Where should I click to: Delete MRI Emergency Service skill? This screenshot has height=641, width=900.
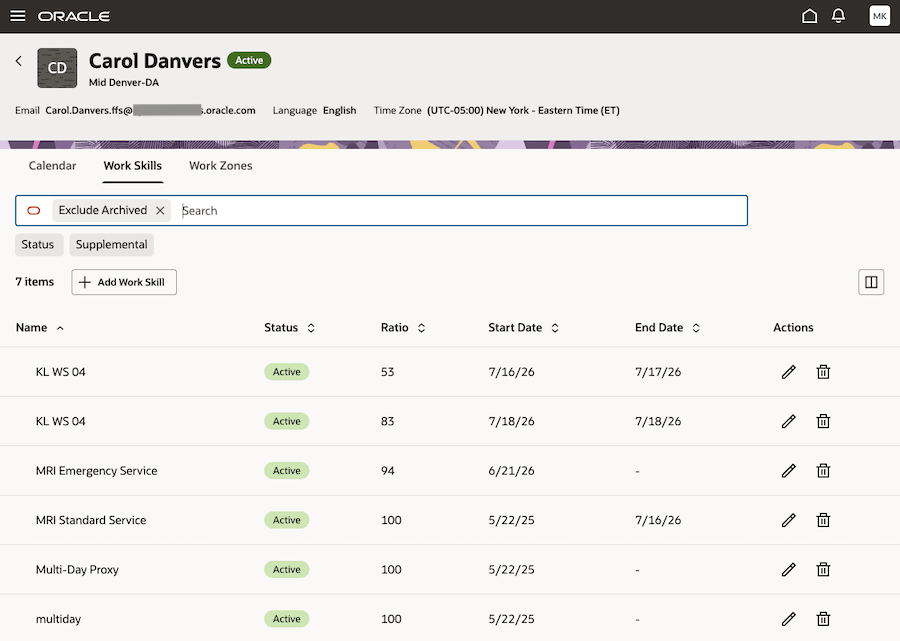tap(823, 471)
